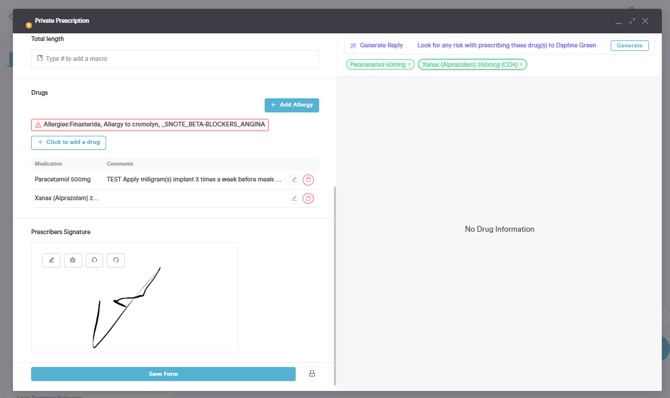Add an allergy with Add Allergy
This screenshot has height=398, width=670.
click(292, 105)
